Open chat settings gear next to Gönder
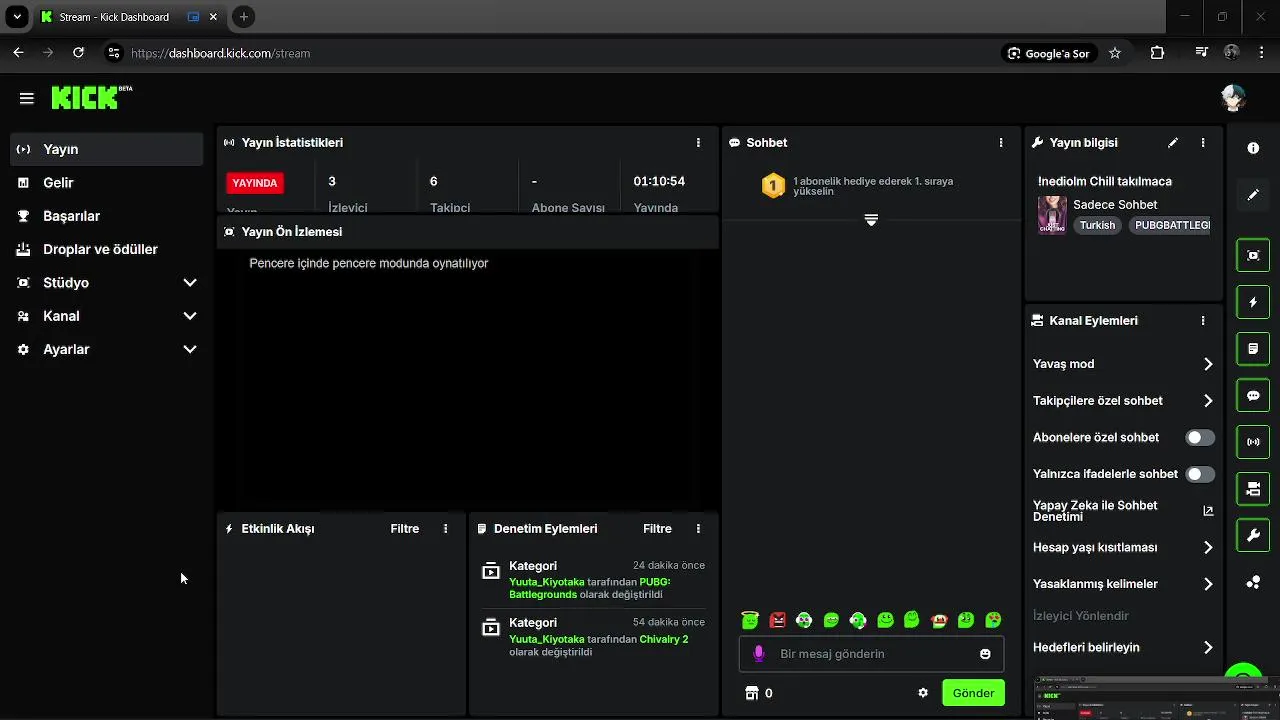Image resolution: width=1280 pixels, height=720 pixels. (923, 693)
